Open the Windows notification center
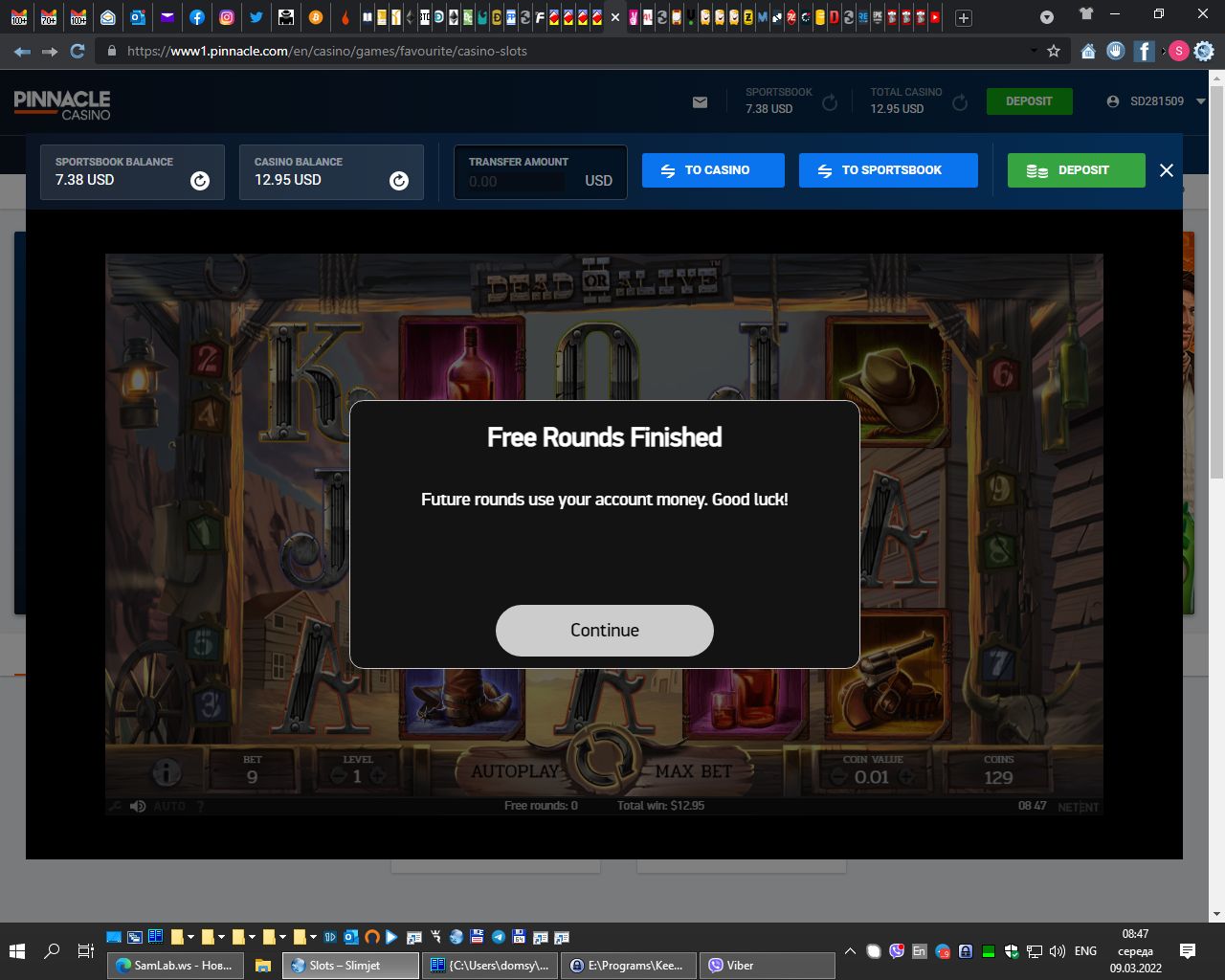1225x980 pixels. pyautogui.click(x=1188, y=951)
